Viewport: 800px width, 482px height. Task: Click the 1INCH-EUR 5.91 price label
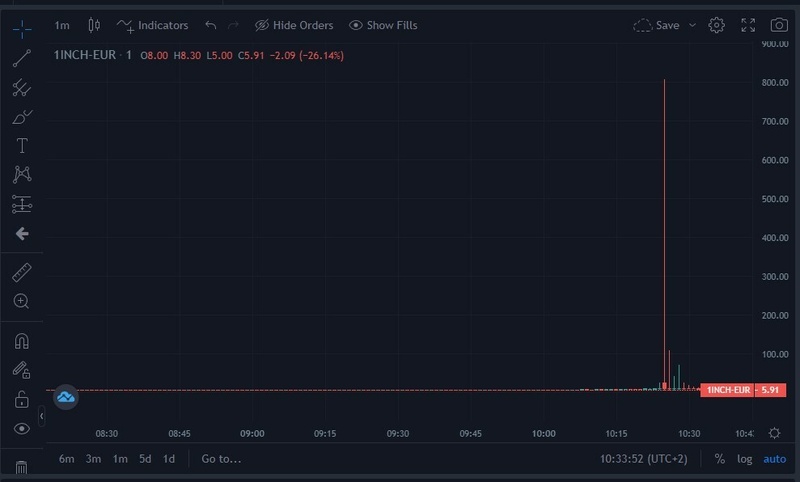(743, 390)
